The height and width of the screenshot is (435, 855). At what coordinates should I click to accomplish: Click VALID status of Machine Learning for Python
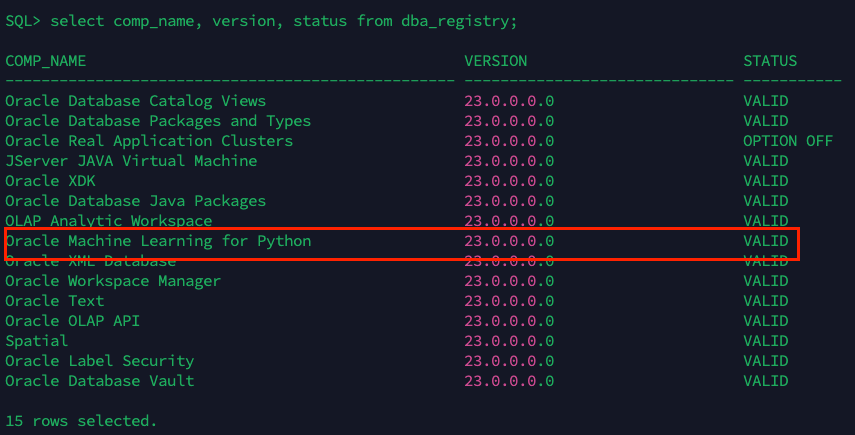(765, 241)
